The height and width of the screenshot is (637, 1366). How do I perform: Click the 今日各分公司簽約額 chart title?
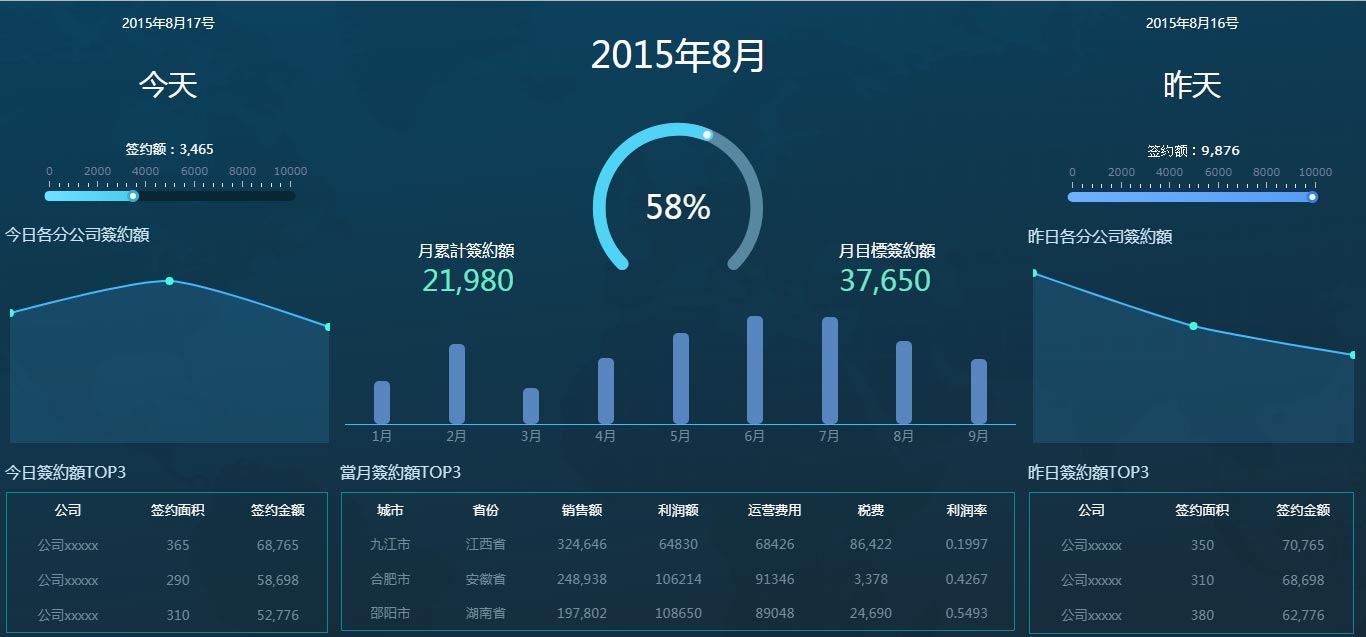pyautogui.click(x=77, y=234)
